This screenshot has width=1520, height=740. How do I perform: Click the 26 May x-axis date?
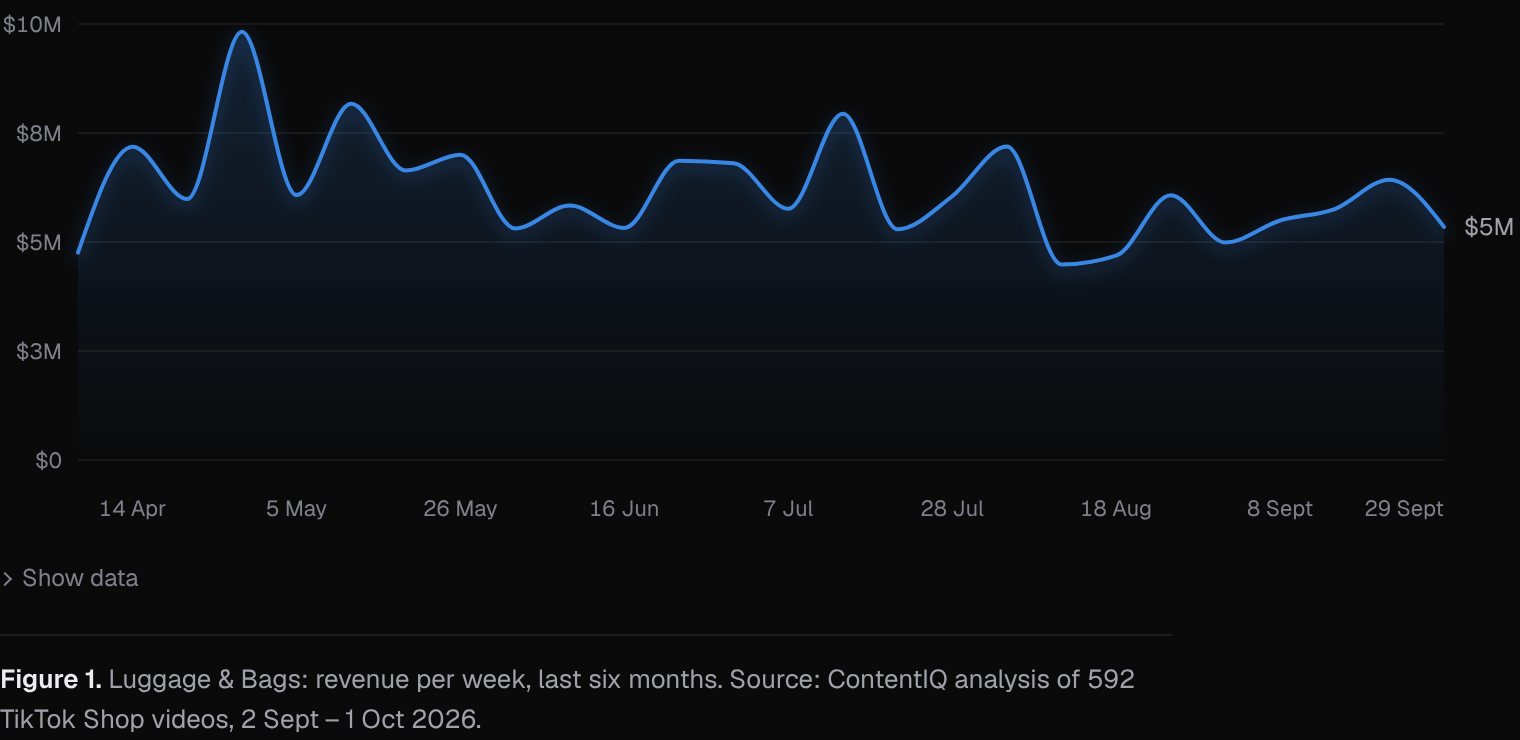click(460, 508)
